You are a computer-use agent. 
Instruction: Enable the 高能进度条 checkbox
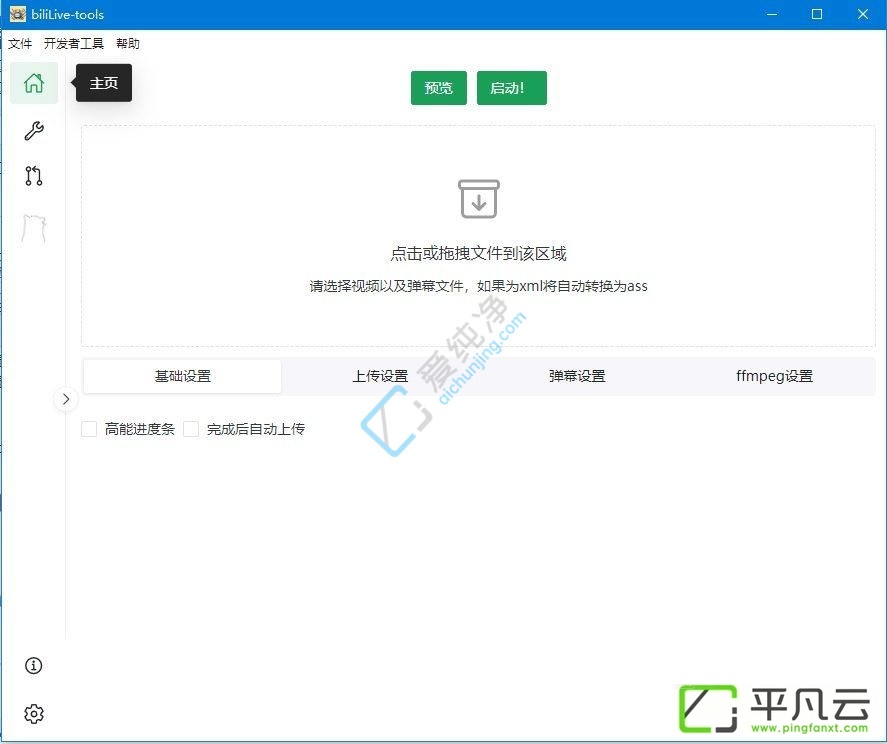89,429
